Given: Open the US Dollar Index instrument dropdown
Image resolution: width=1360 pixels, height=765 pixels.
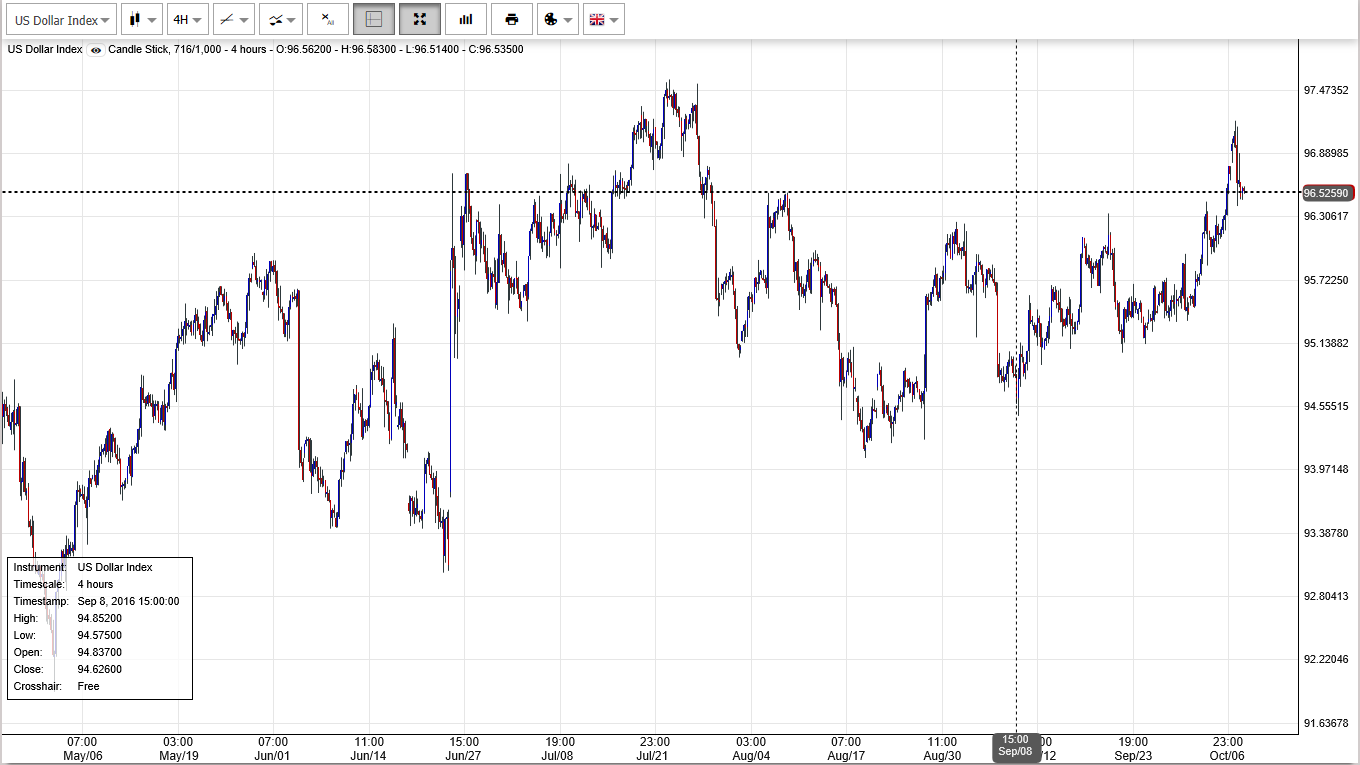Looking at the screenshot, I should click(x=62, y=19).
